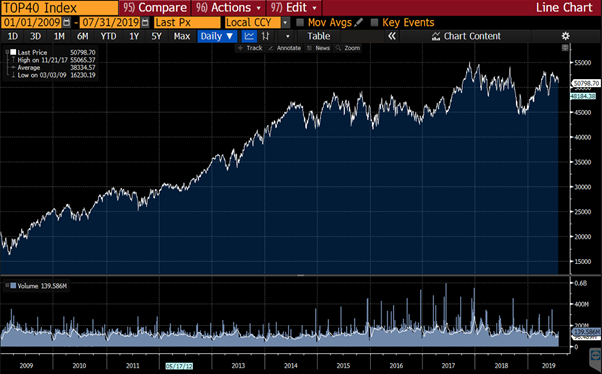
Task: Click the 2017 year label on time axis
Action: pyautogui.click(x=448, y=366)
